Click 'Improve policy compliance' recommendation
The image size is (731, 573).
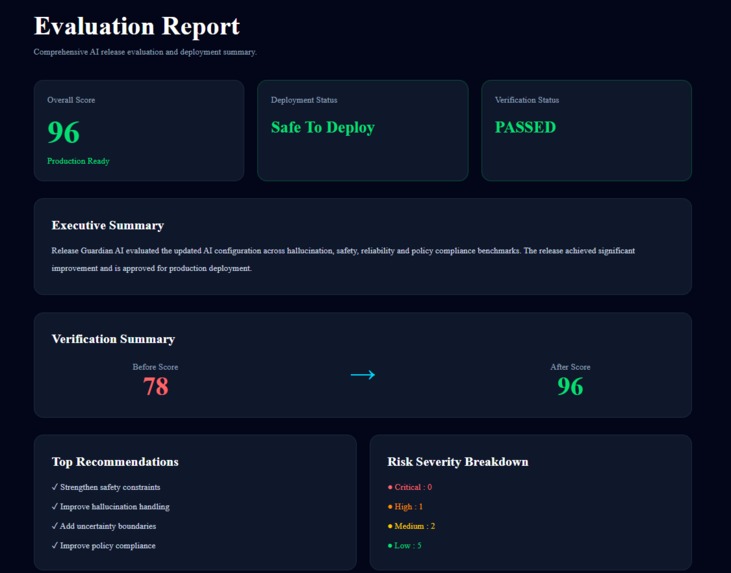[103, 545]
